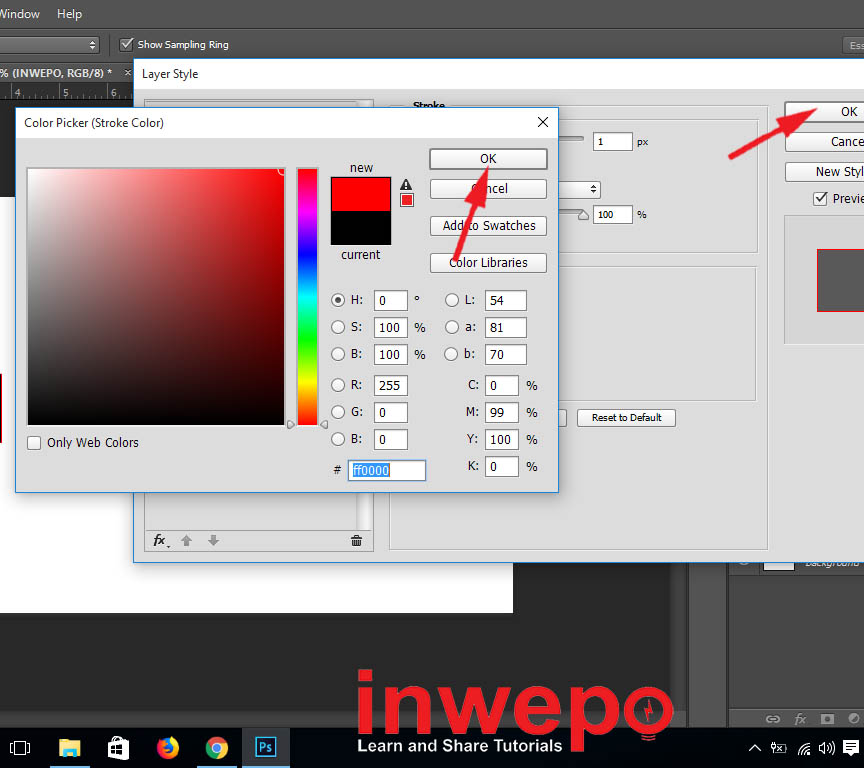Image resolution: width=864 pixels, height=768 pixels.
Task: Click OK in the Color Picker dialog
Action: (488, 159)
